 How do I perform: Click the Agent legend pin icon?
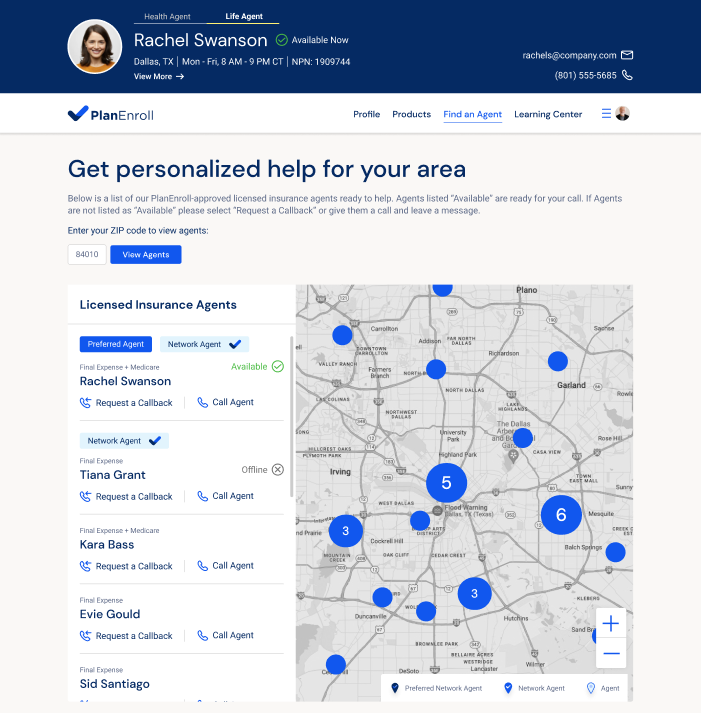(x=591, y=688)
